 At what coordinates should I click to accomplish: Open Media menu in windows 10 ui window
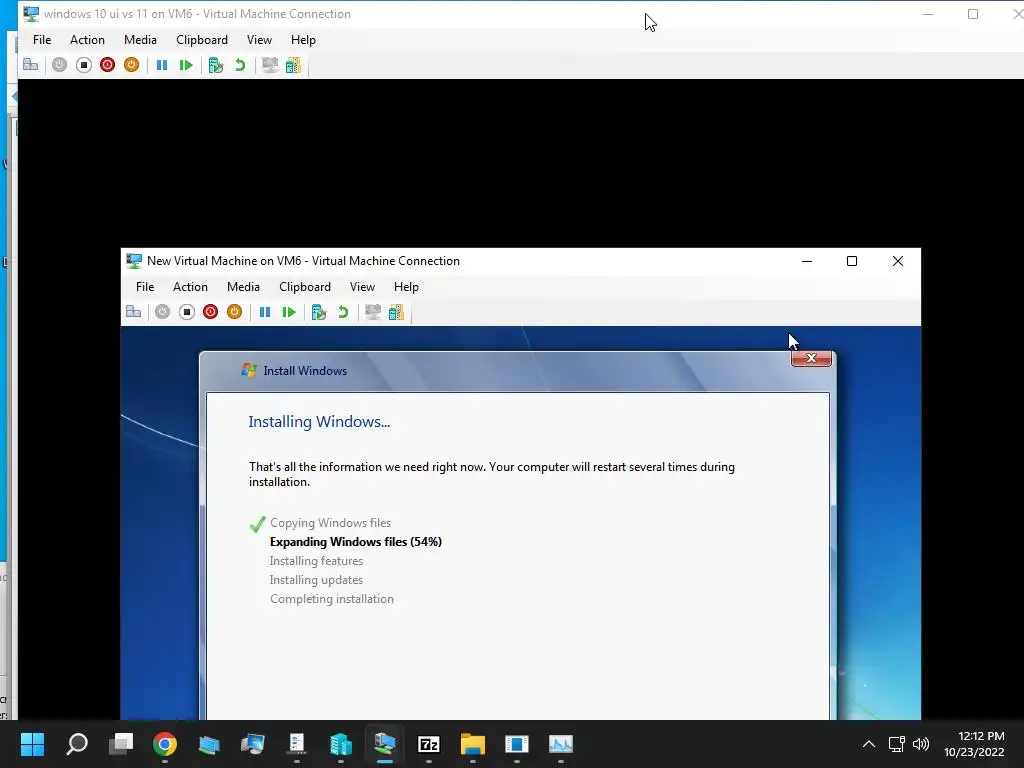[140, 40]
